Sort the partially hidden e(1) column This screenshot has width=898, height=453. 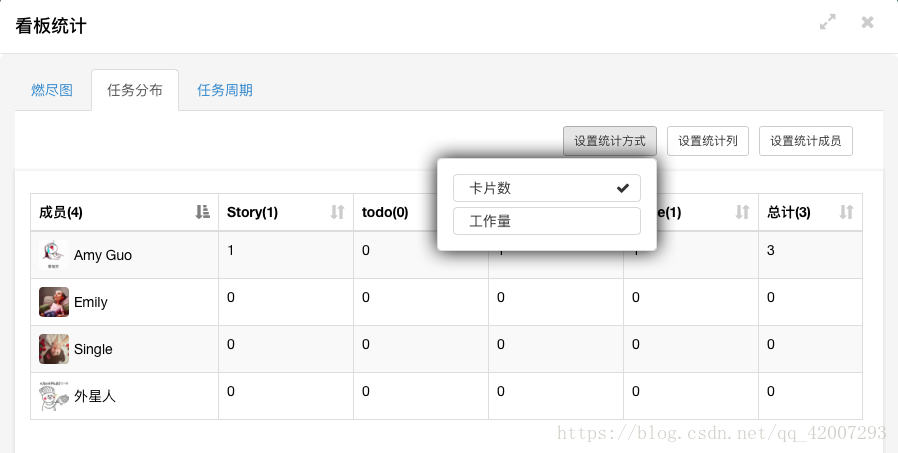pos(742,212)
